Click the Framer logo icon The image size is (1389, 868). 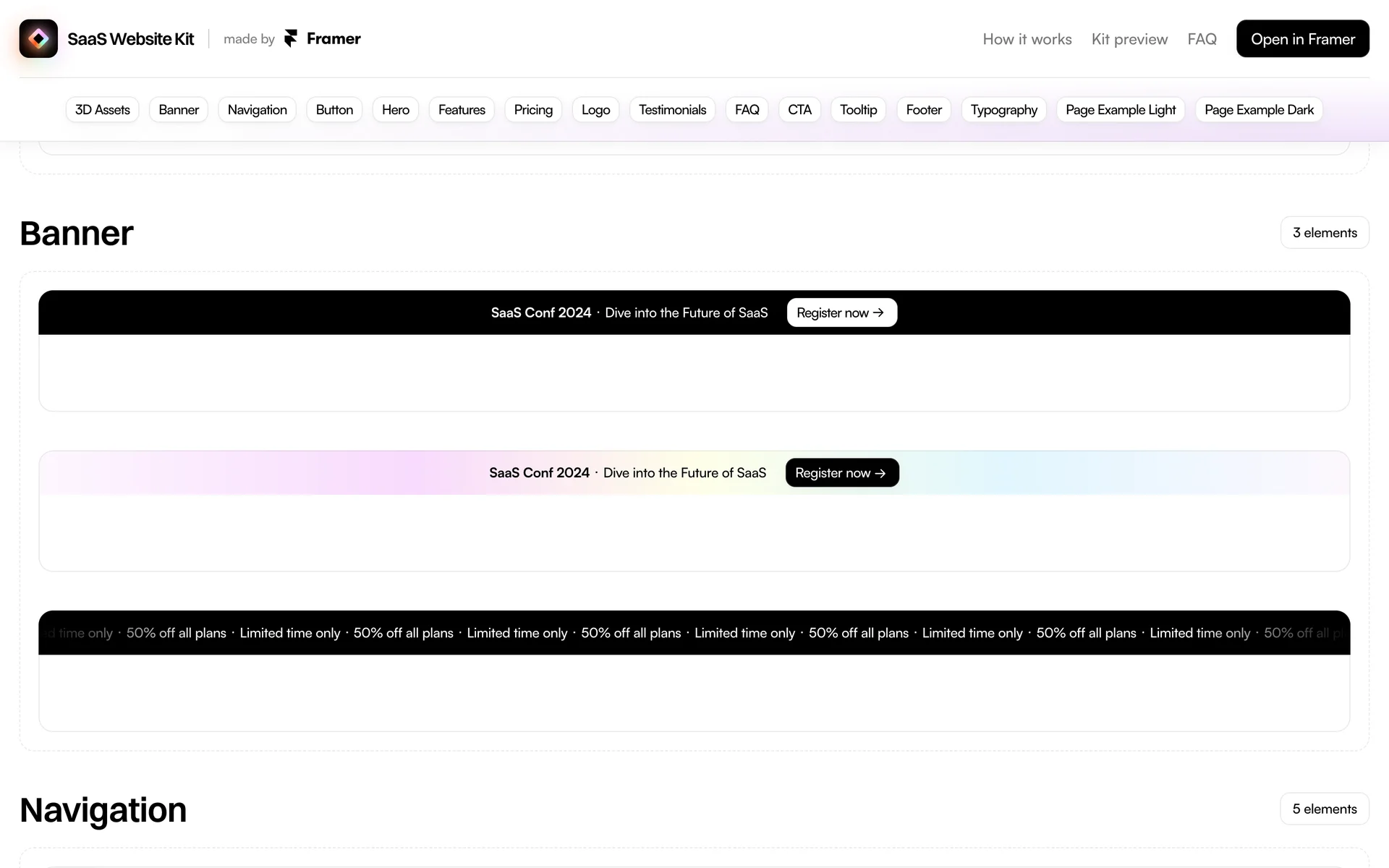click(291, 39)
